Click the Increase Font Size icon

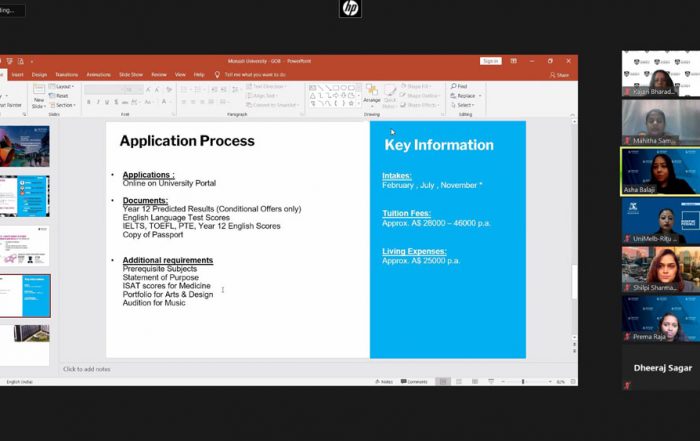coord(149,90)
